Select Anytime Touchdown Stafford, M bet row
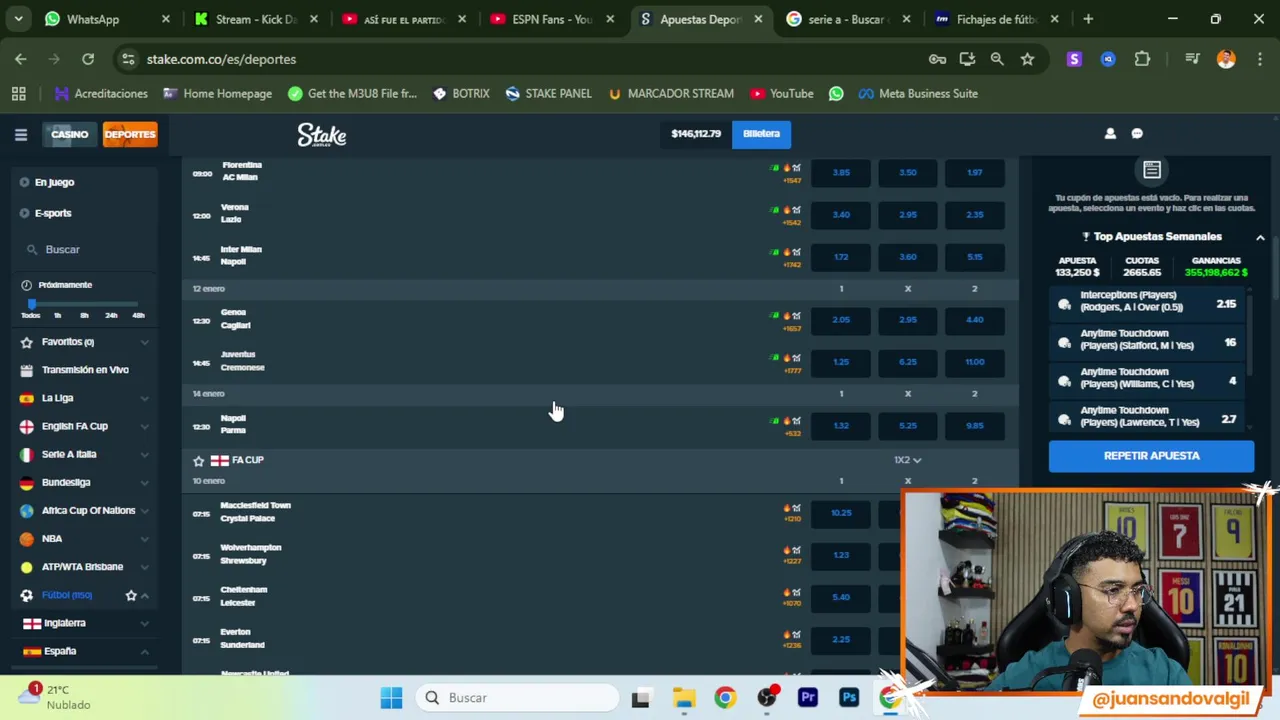The image size is (1280, 720). pyautogui.click(x=1149, y=340)
